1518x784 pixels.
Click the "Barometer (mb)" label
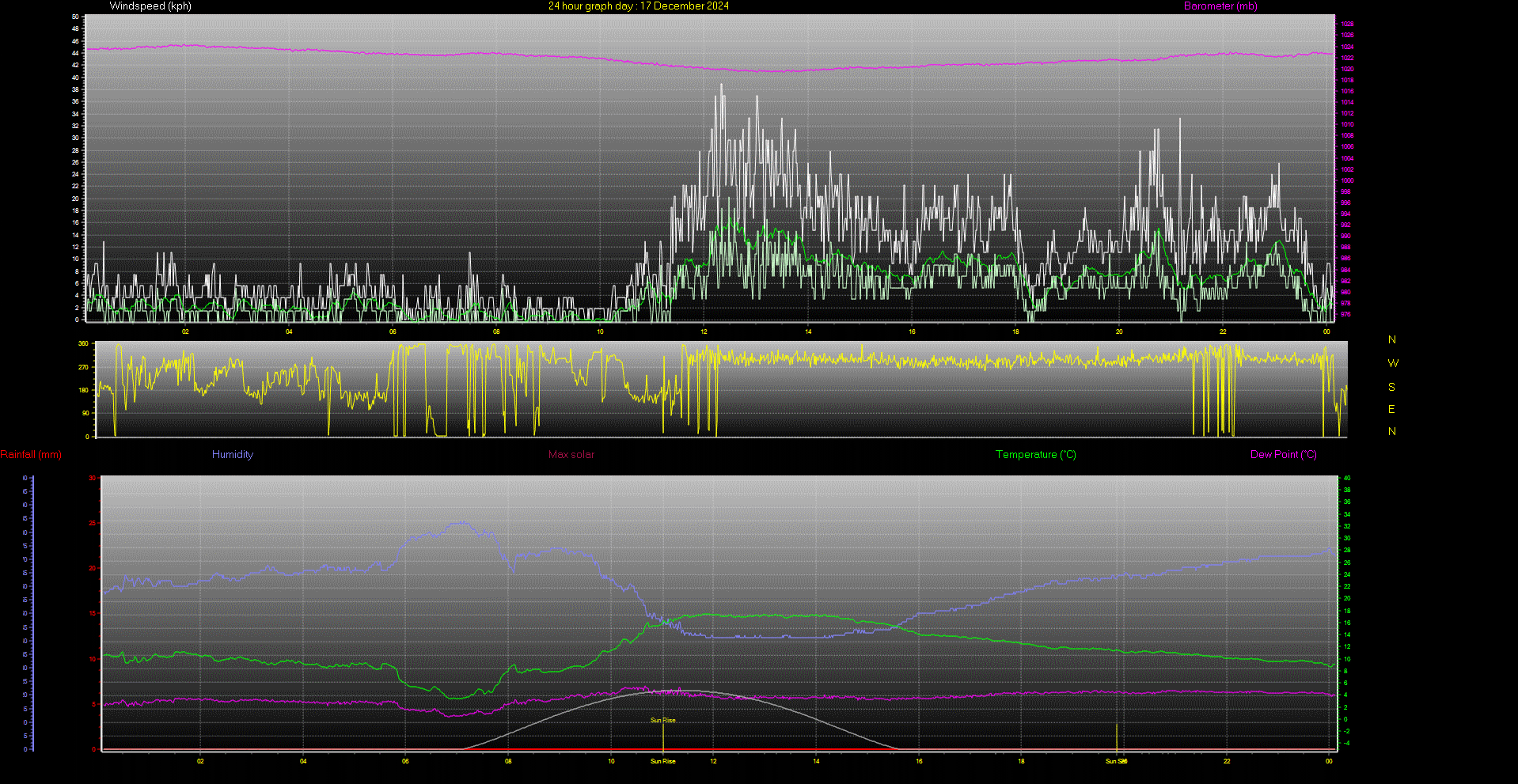click(1220, 6)
